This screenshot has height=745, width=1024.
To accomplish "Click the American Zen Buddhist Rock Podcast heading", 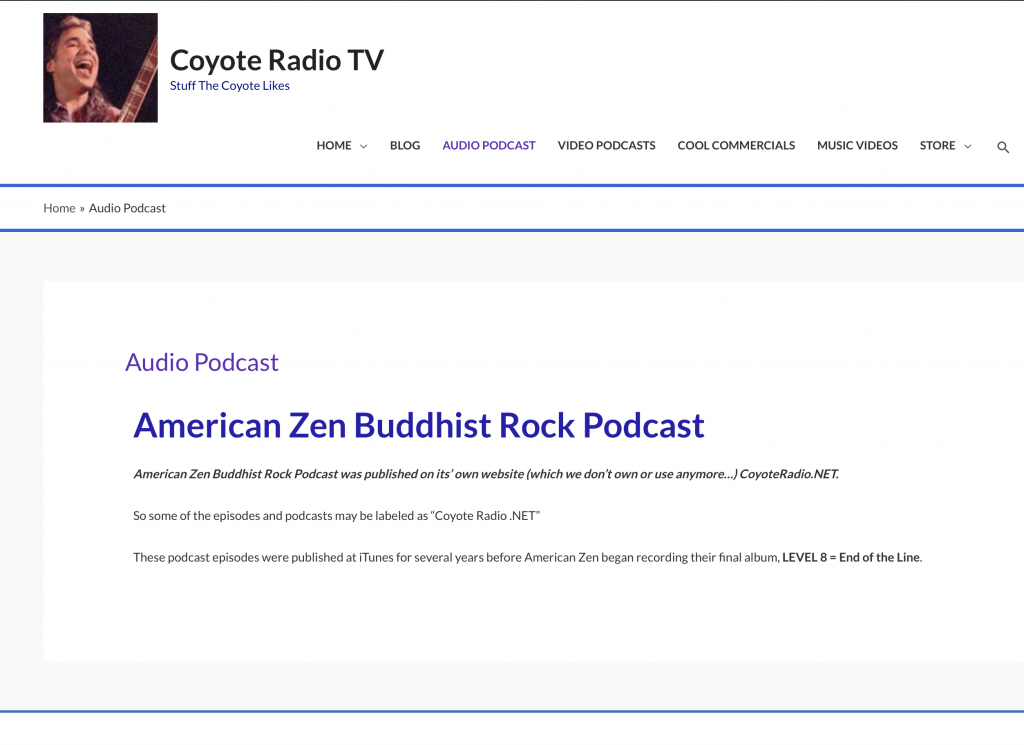I will (x=419, y=425).
